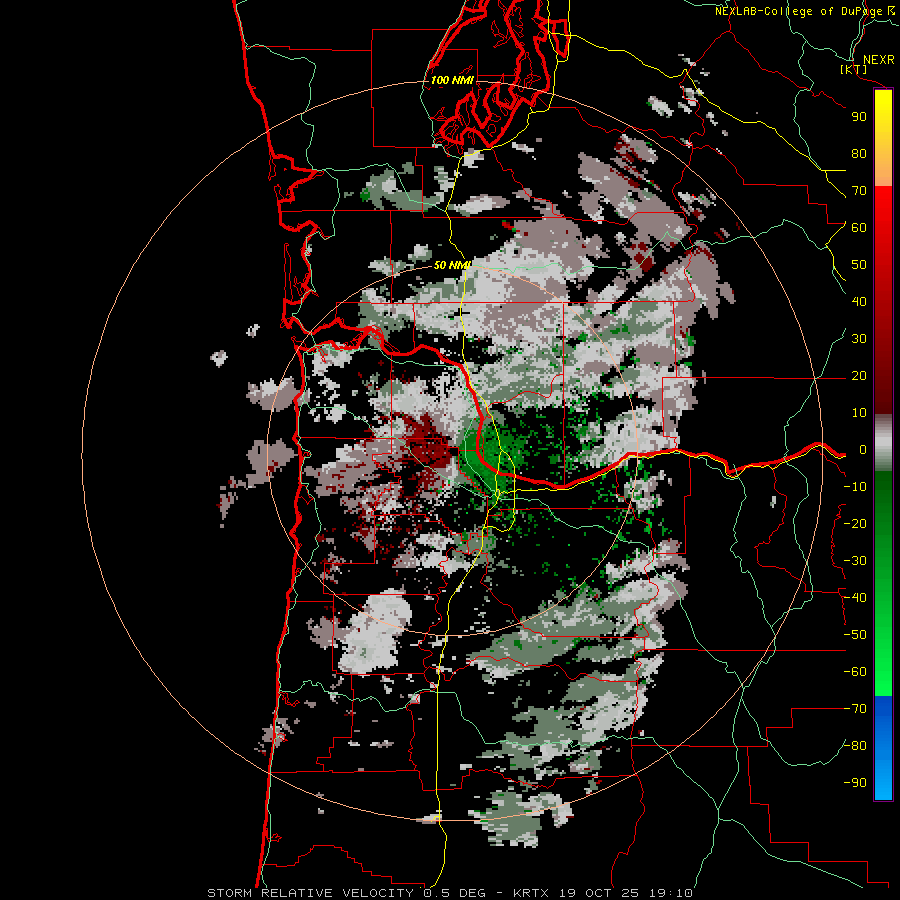This screenshot has height=900, width=900.
Task: Click the "50 NMI" range ring label
Action: click(x=452, y=265)
